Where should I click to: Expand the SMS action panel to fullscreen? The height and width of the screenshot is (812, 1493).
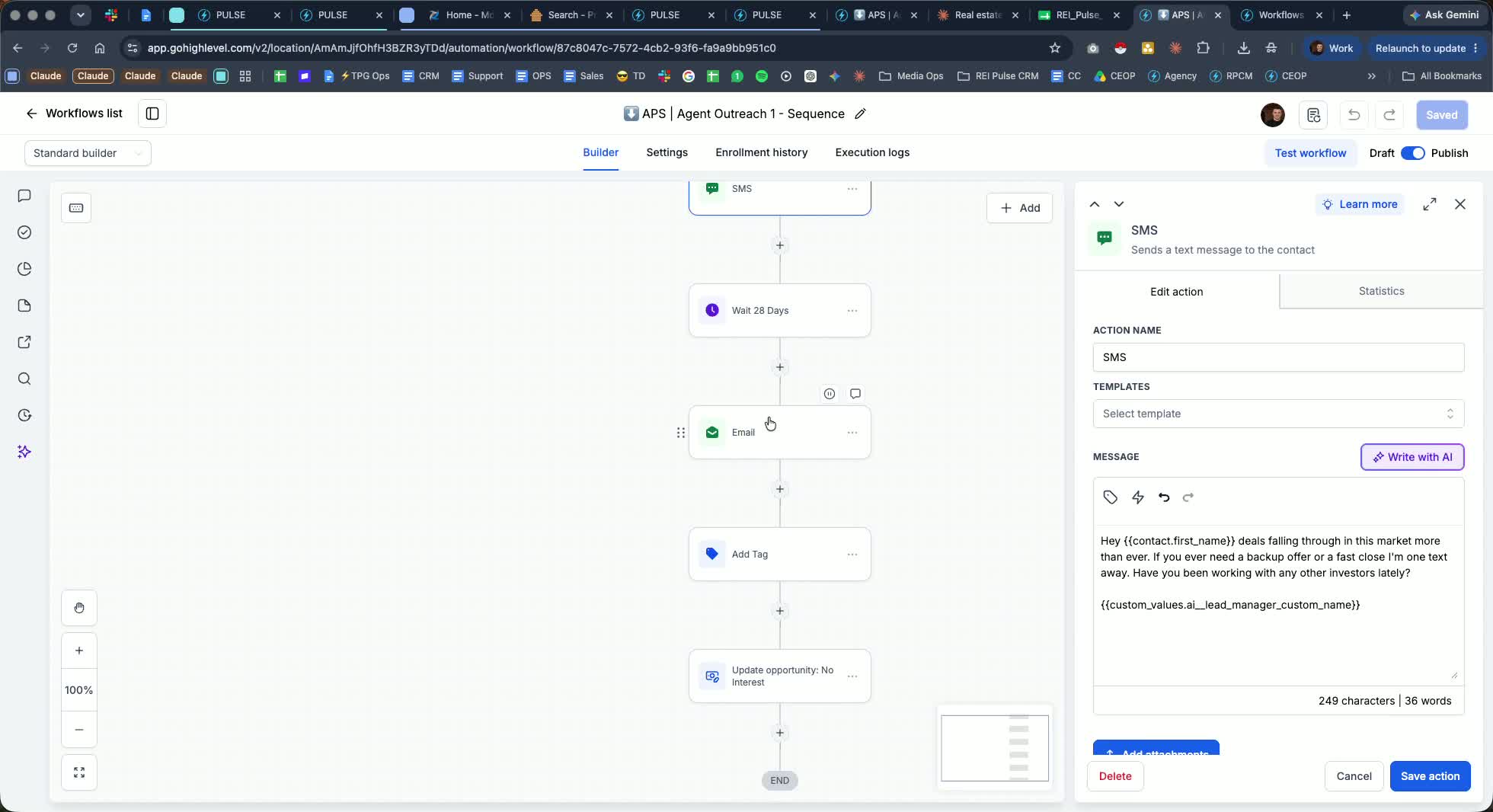click(x=1430, y=204)
